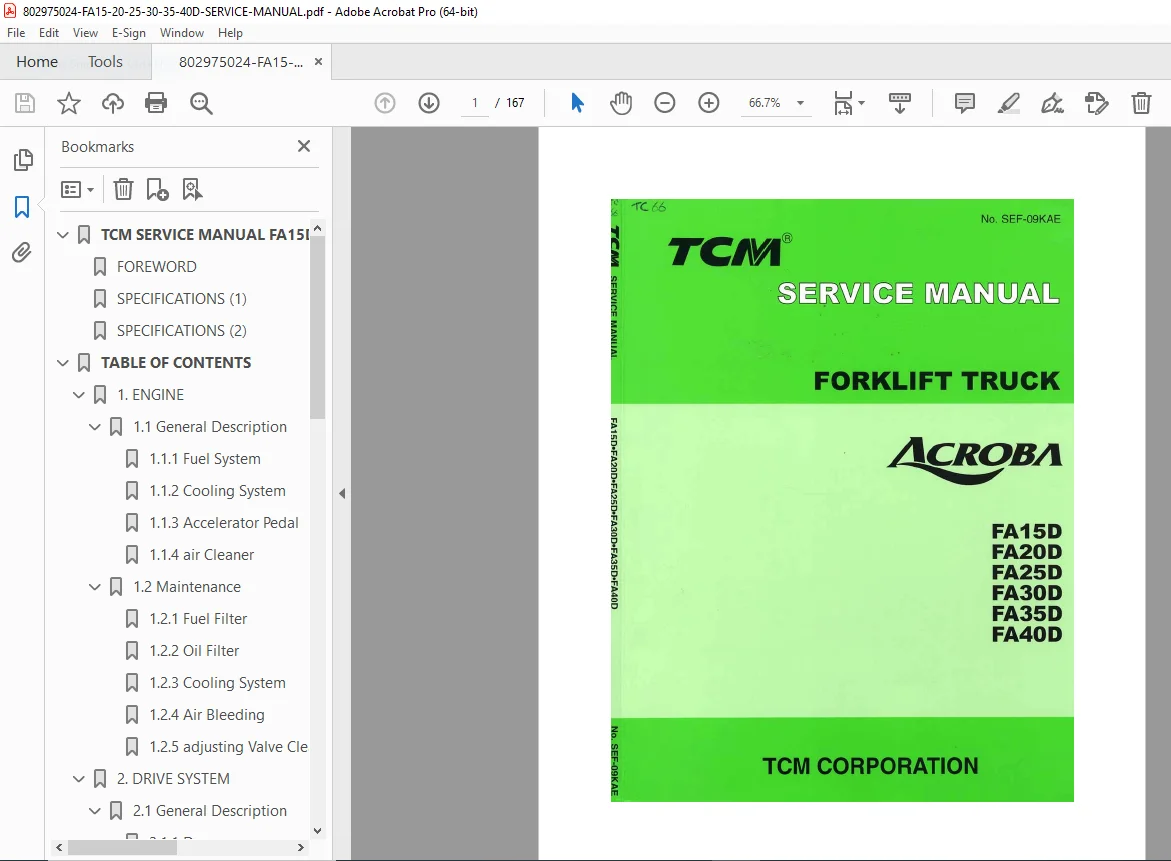This screenshot has height=861, width=1171.
Task: Open the find text magnifier tool
Action: tap(201, 102)
